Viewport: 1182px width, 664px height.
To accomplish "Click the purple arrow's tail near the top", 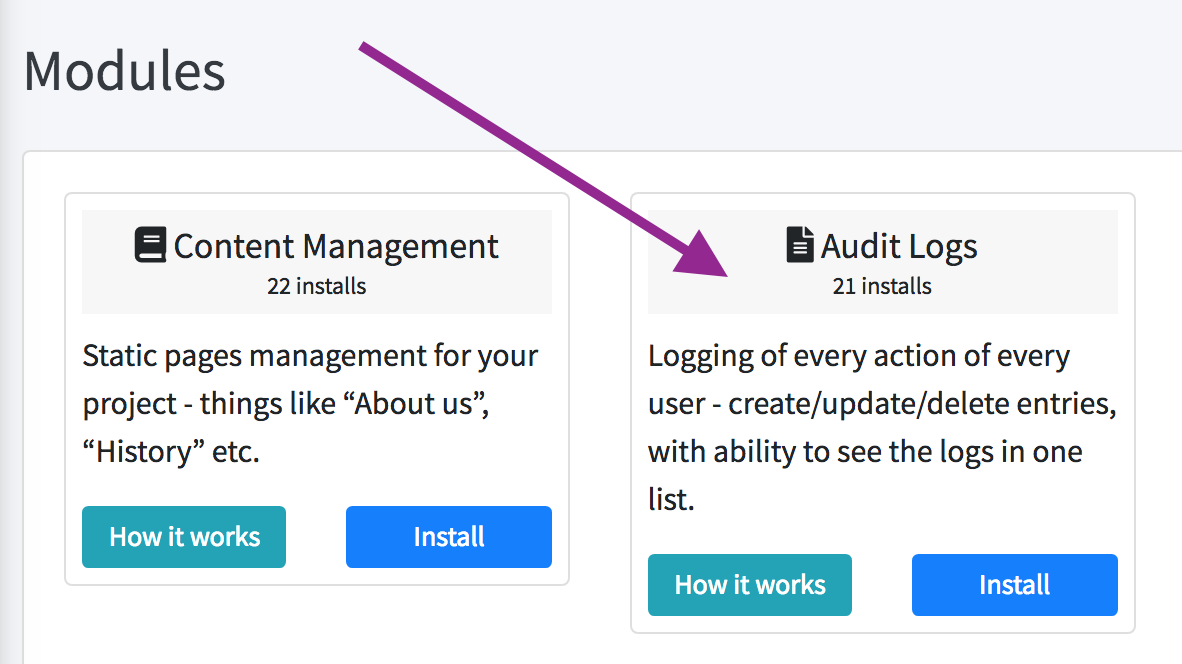I will 372,52.
